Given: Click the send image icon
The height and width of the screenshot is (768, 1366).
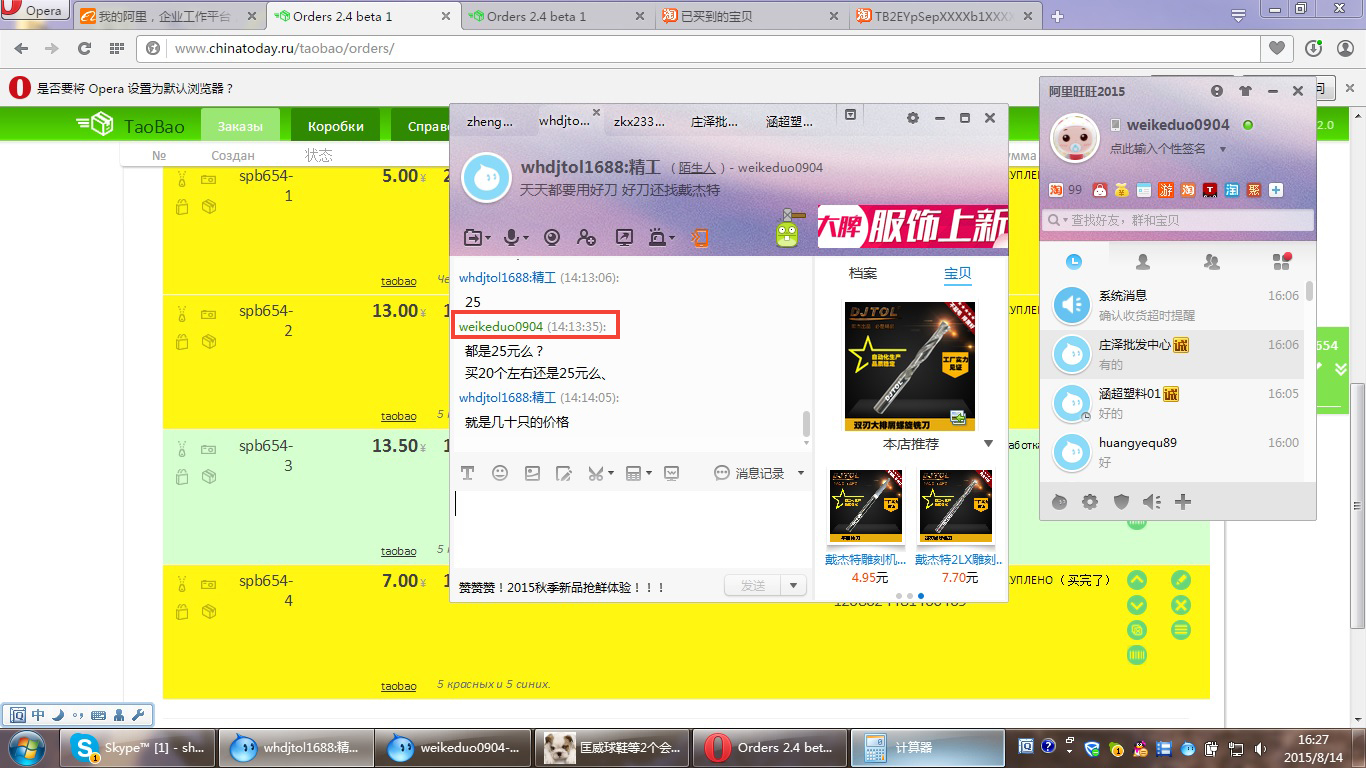Looking at the screenshot, I should point(532,473).
